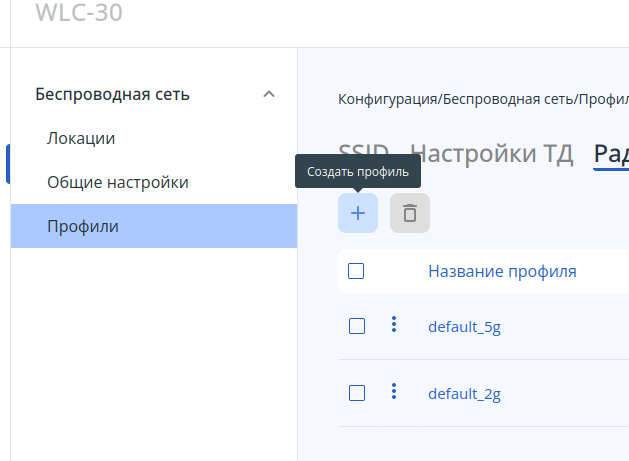Image resolution: width=629 pixels, height=461 pixels.
Task: Click the trash delete icon
Action: tap(410, 213)
